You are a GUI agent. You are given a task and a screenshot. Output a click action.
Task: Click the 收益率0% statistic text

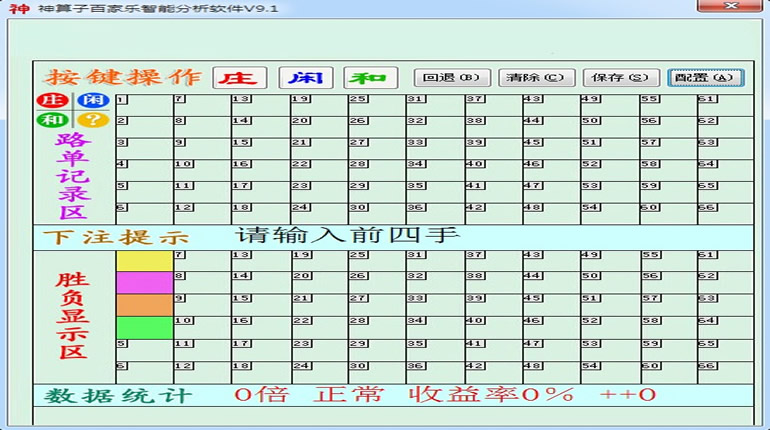point(491,395)
